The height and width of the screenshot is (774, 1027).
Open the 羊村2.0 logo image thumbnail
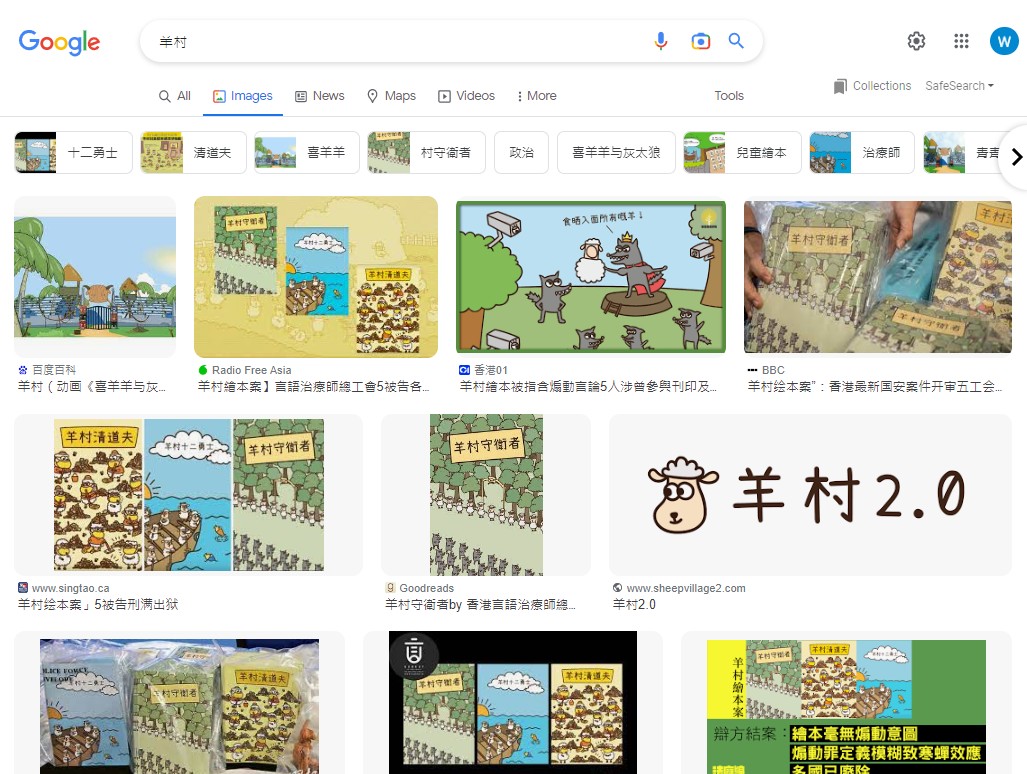[x=810, y=494]
